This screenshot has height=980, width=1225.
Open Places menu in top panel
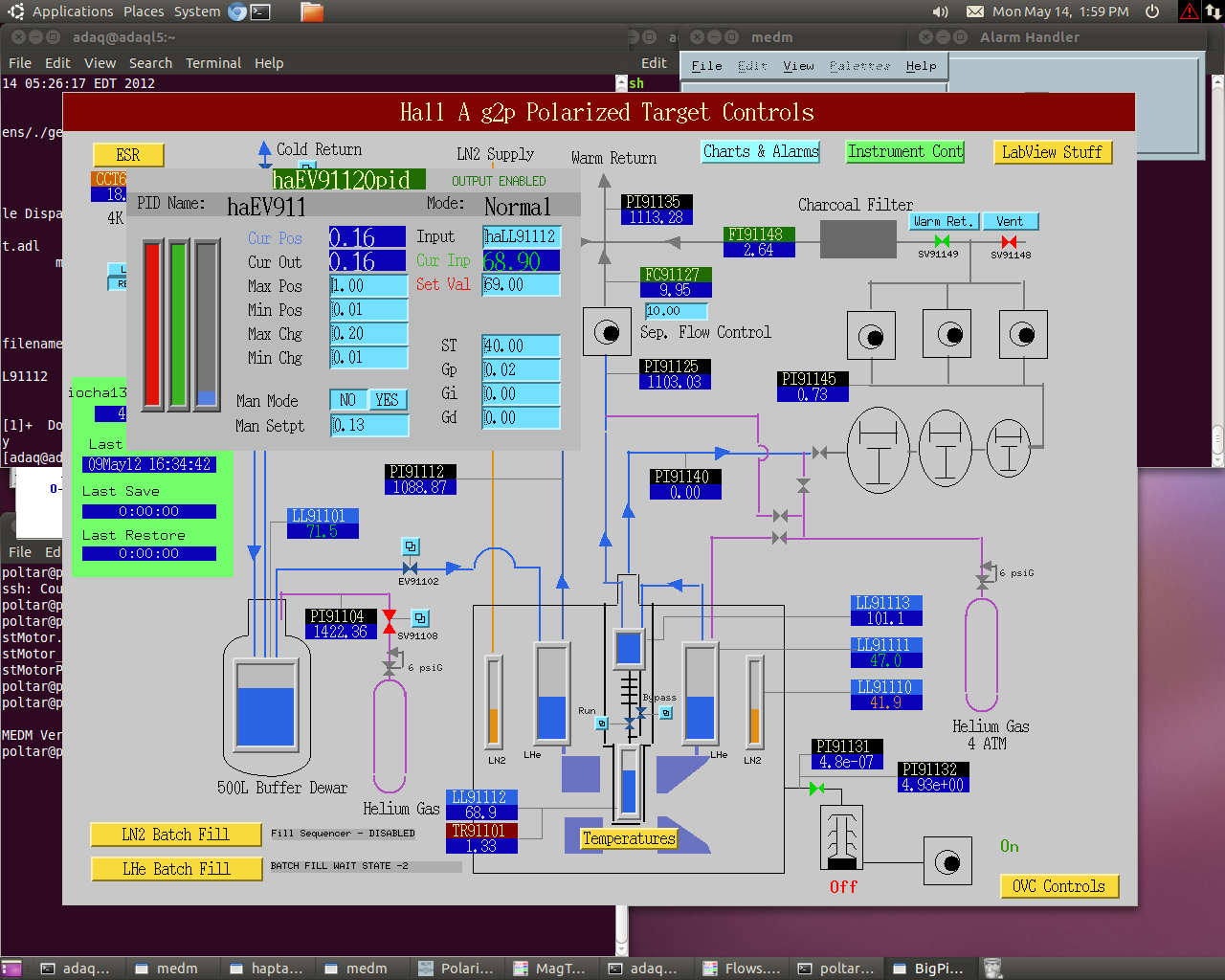(x=144, y=11)
